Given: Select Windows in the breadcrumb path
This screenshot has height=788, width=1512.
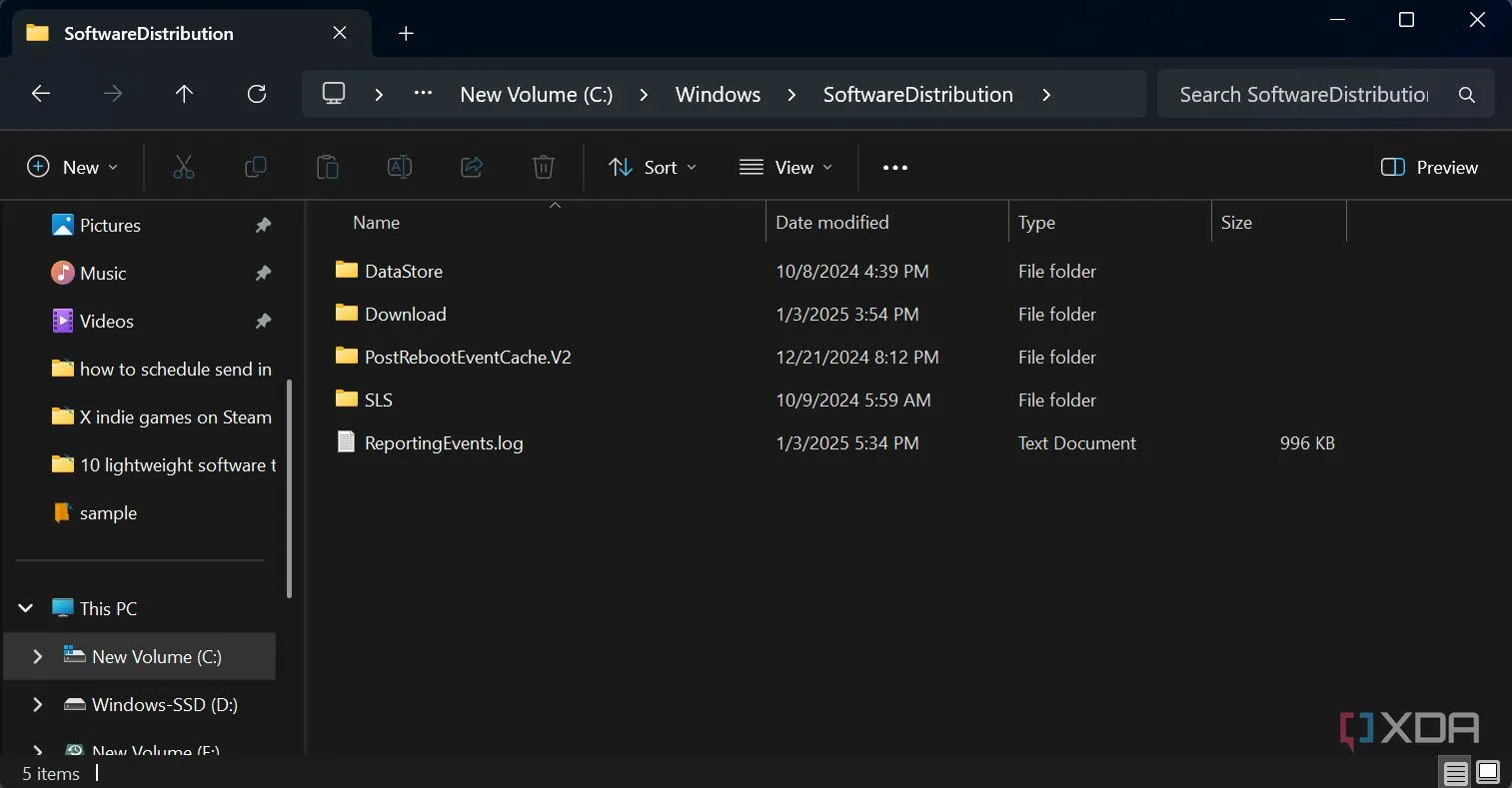Looking at the screenshot, I should (x=718, y=94).
